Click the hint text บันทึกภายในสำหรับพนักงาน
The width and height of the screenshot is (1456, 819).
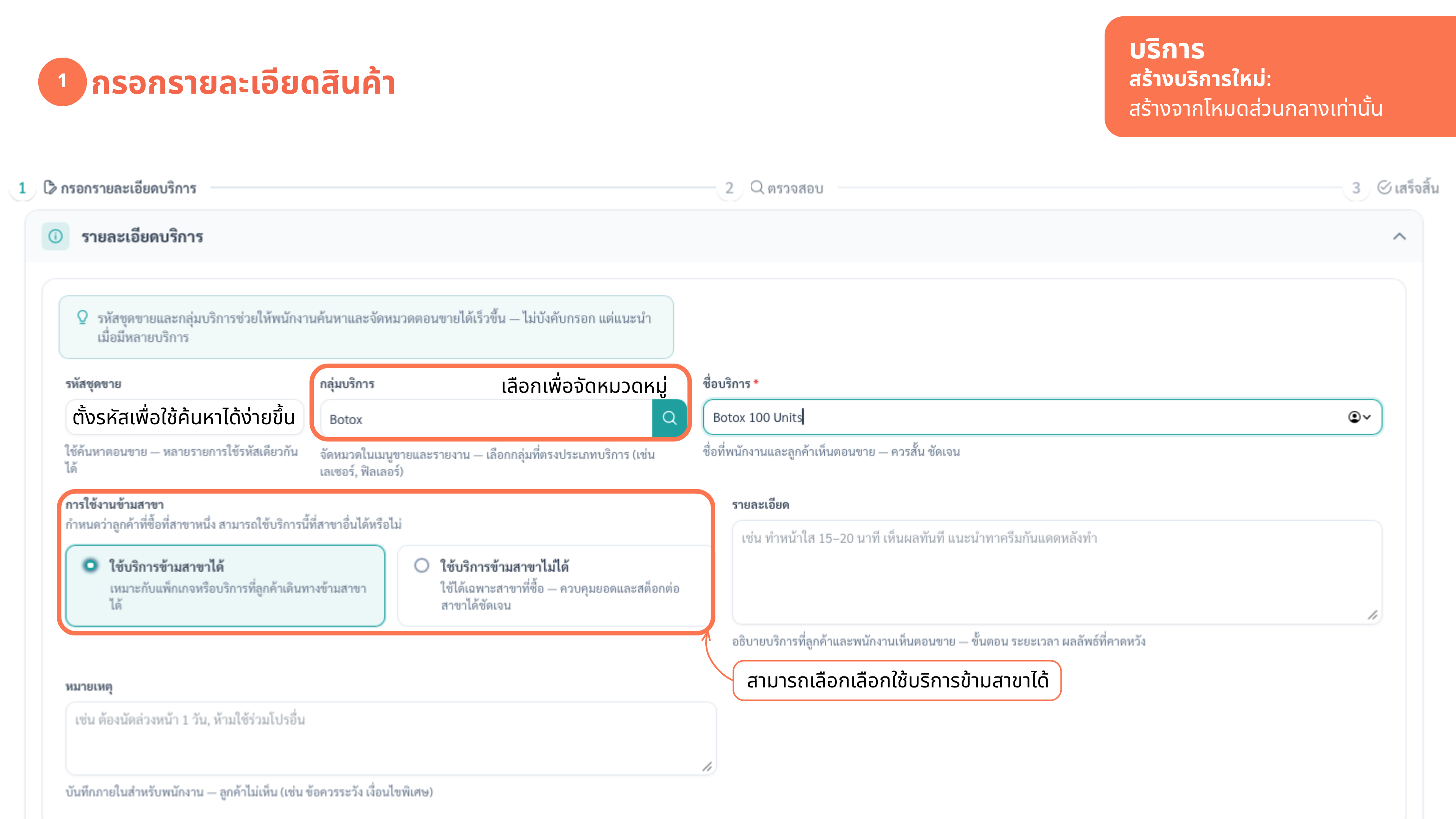point(249,791)
